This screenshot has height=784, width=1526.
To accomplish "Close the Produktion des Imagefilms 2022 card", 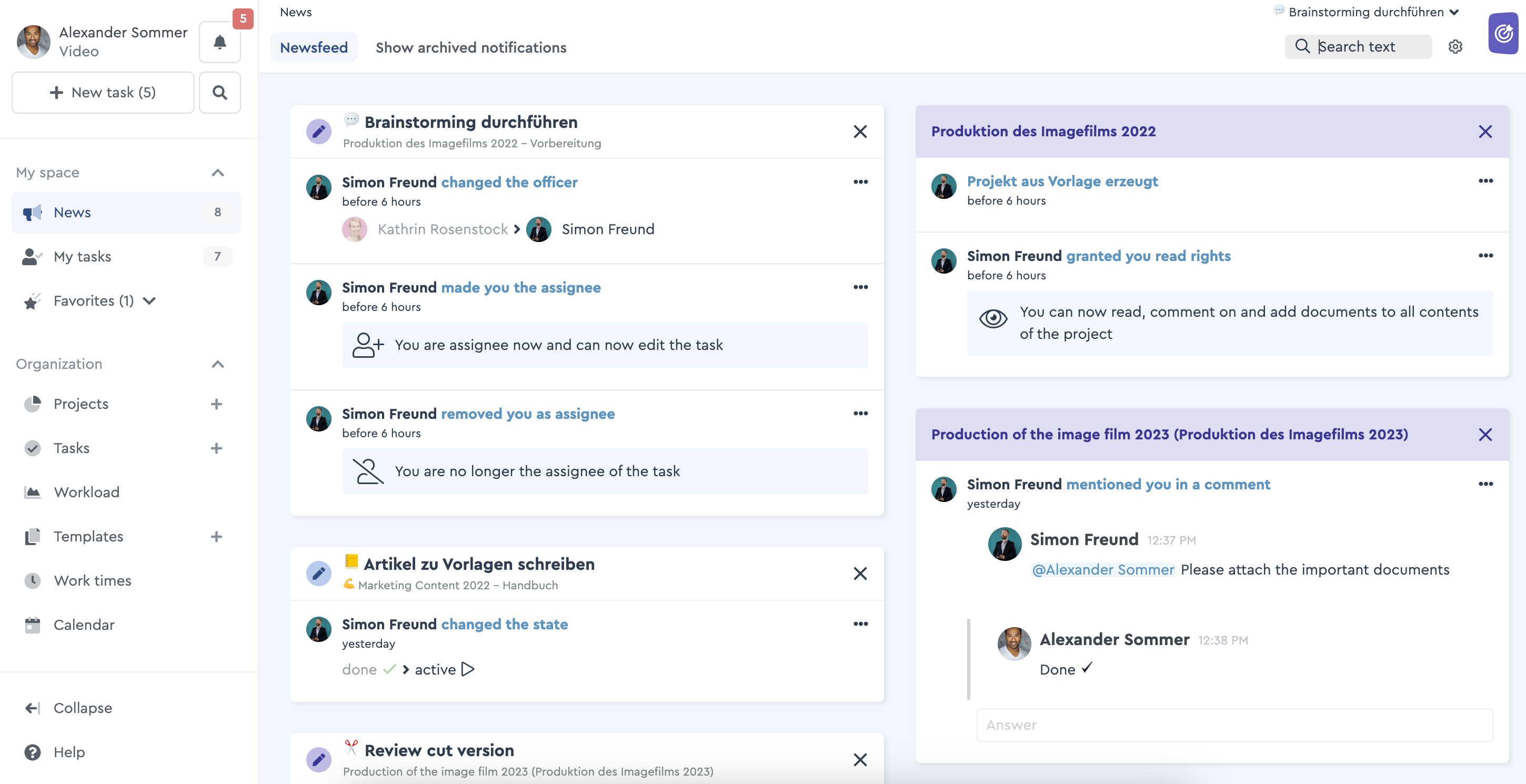I will tap(1485, 132).
